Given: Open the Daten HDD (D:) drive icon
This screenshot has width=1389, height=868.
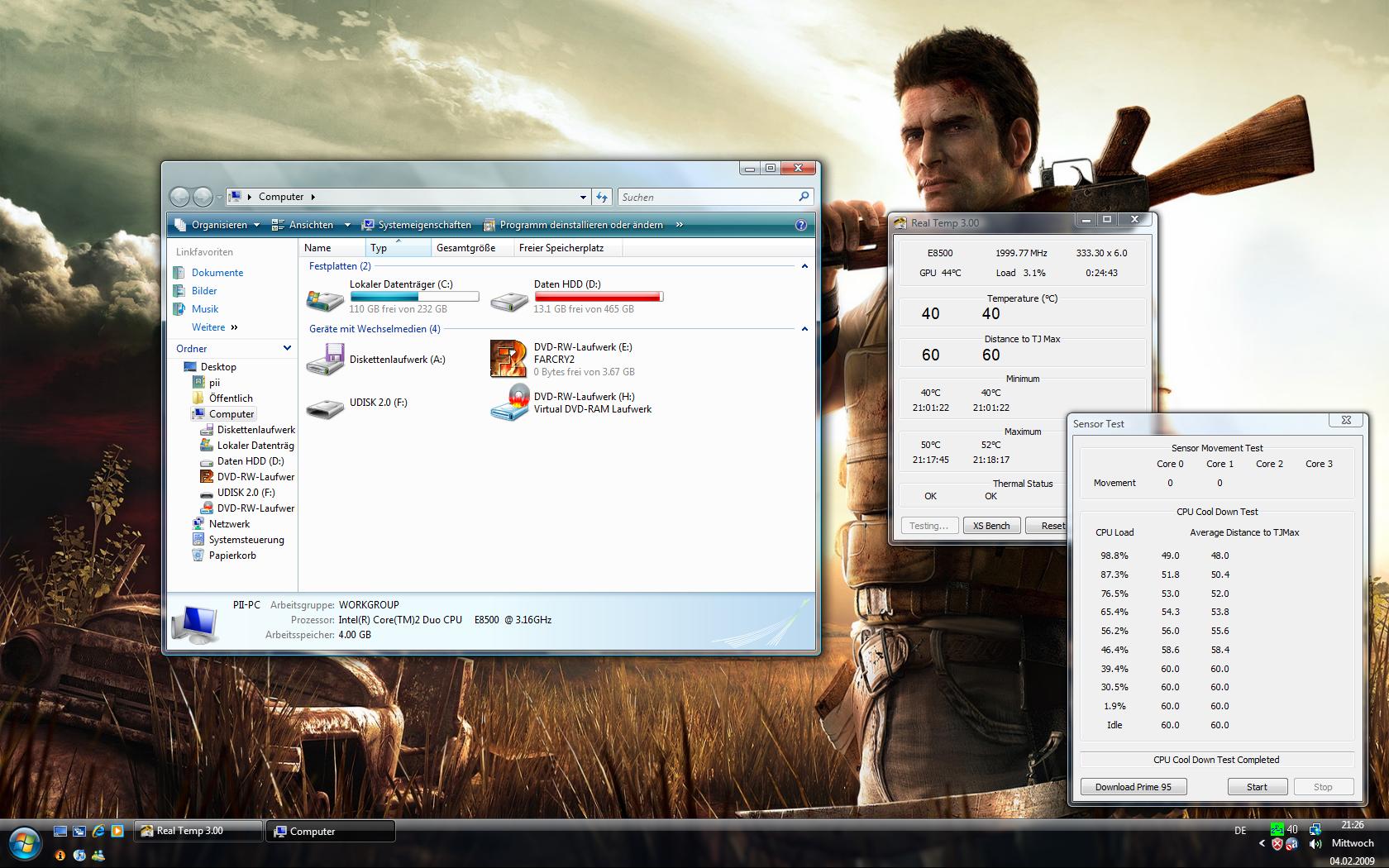Looking at the screenshot, I should (509, 300).
